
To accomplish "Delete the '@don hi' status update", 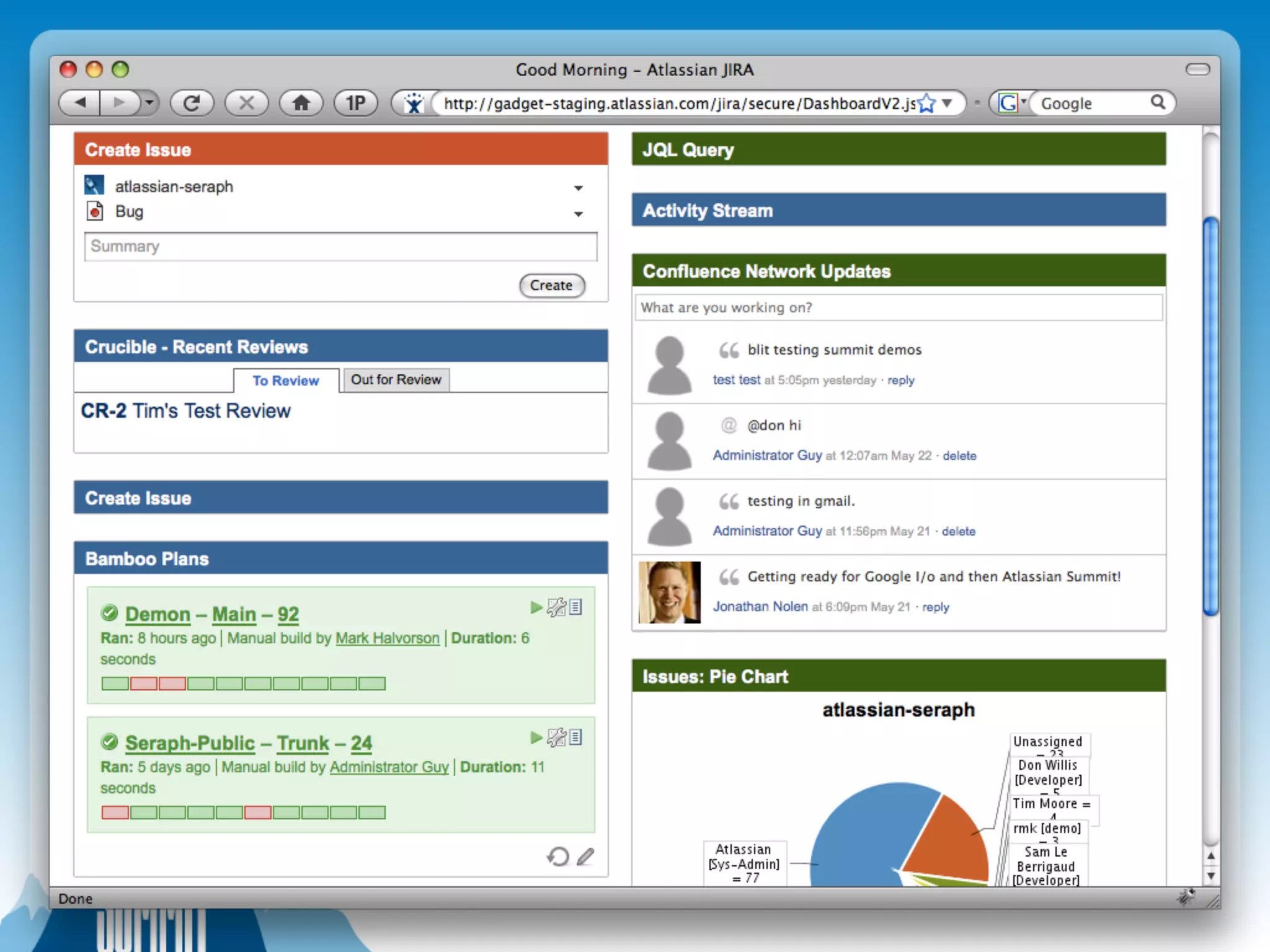I will coord(959,456).
